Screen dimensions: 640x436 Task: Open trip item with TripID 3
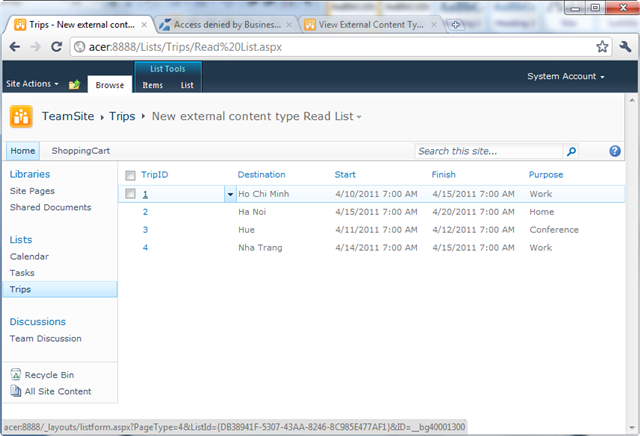click(x=145, y=230)
